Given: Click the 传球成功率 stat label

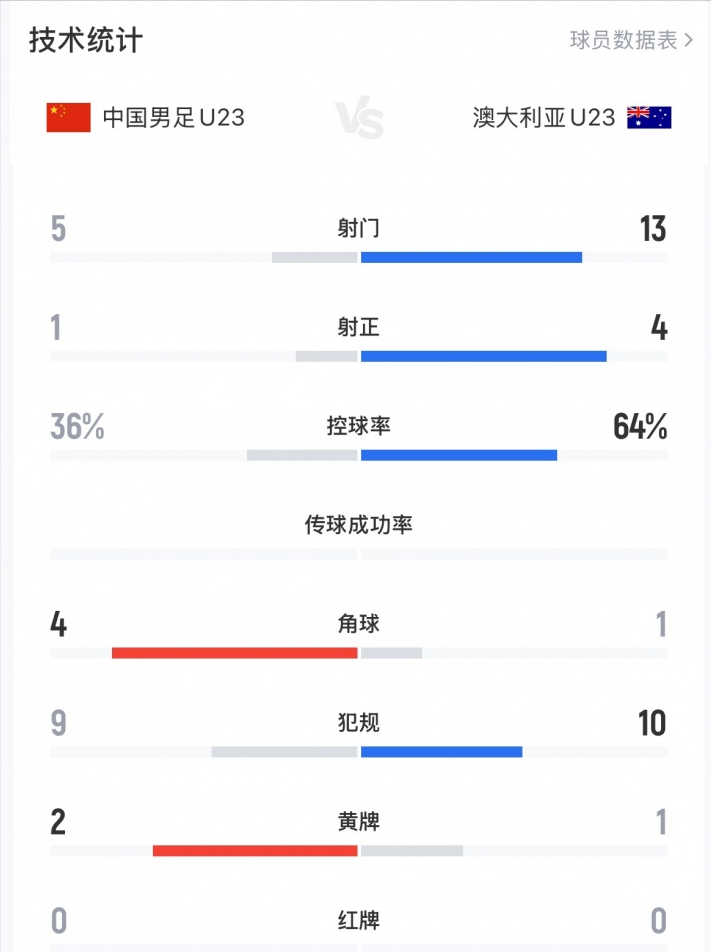Looking at the screenshot, I should pyautogui.click(x=358, y=525).
